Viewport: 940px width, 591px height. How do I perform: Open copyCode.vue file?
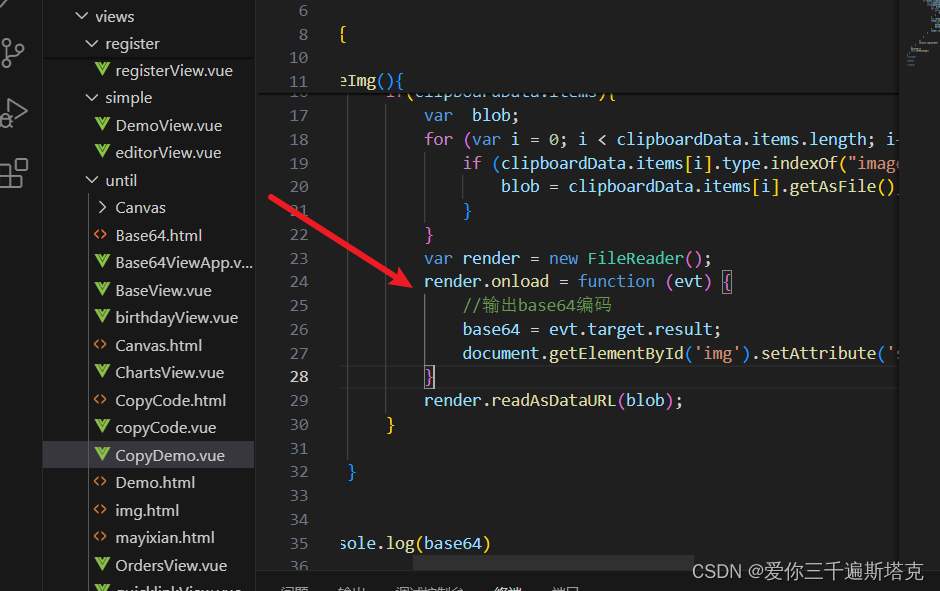[x=165, y=428]
